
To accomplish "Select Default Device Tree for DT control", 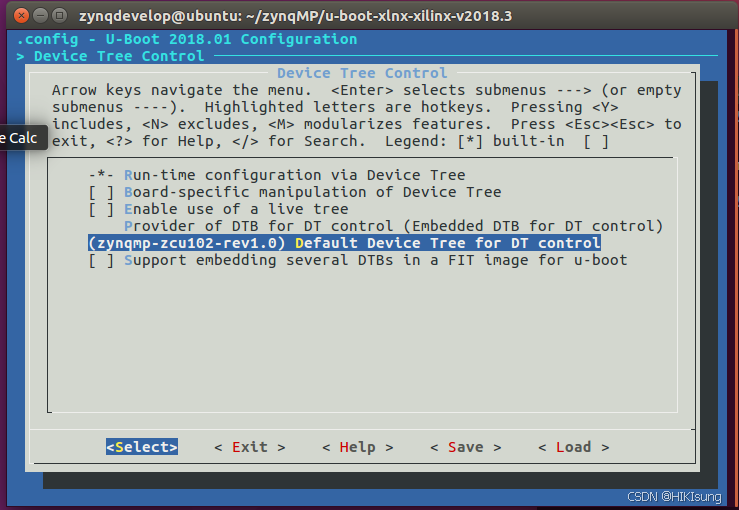I will click(345, 243).
